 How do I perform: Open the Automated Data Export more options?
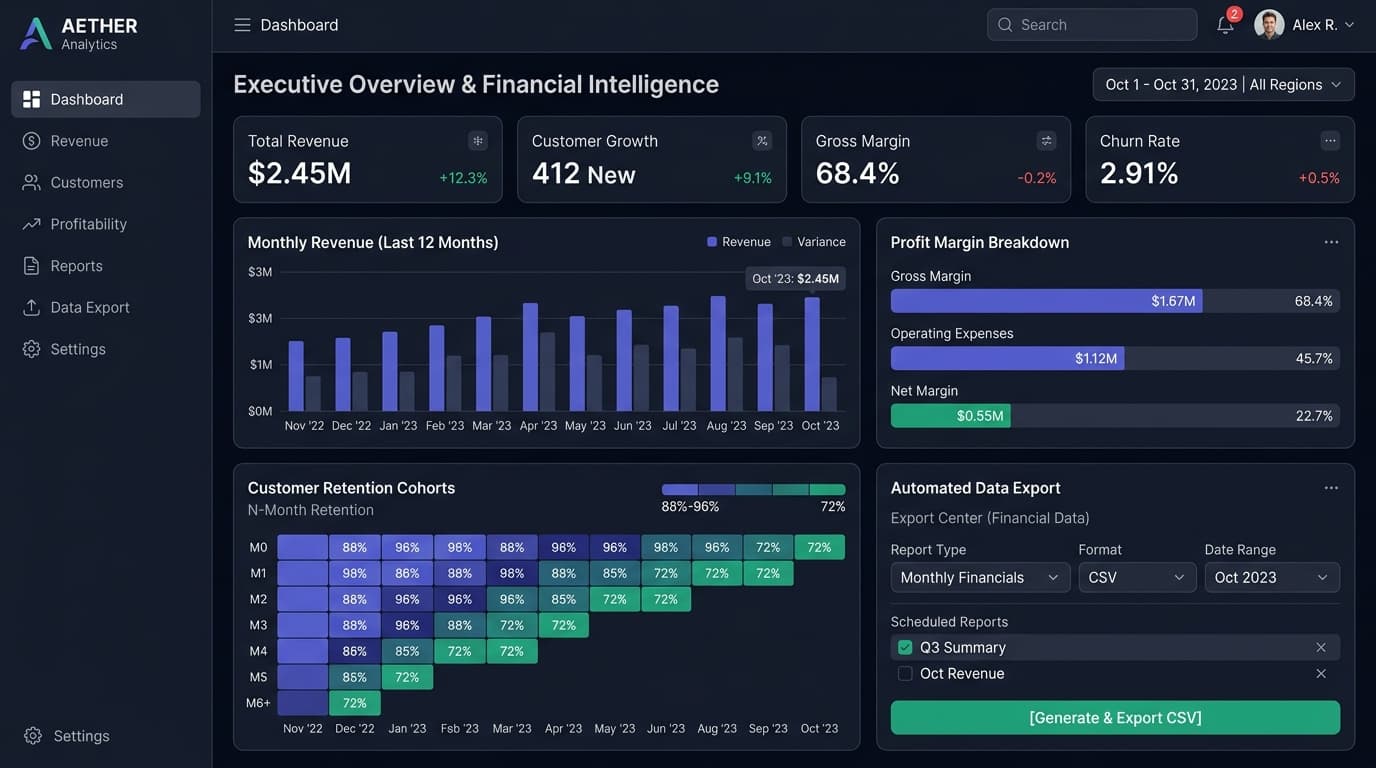(x=1331, y=488)
